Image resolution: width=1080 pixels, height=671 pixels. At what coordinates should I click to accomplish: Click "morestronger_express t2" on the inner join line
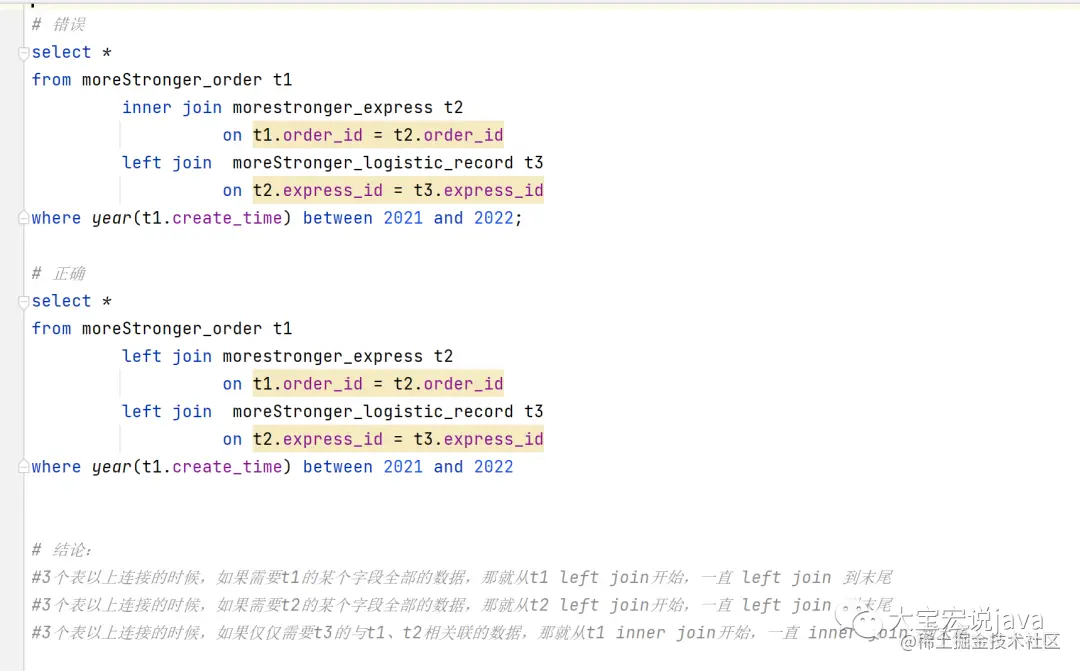(x=348, y=107)
